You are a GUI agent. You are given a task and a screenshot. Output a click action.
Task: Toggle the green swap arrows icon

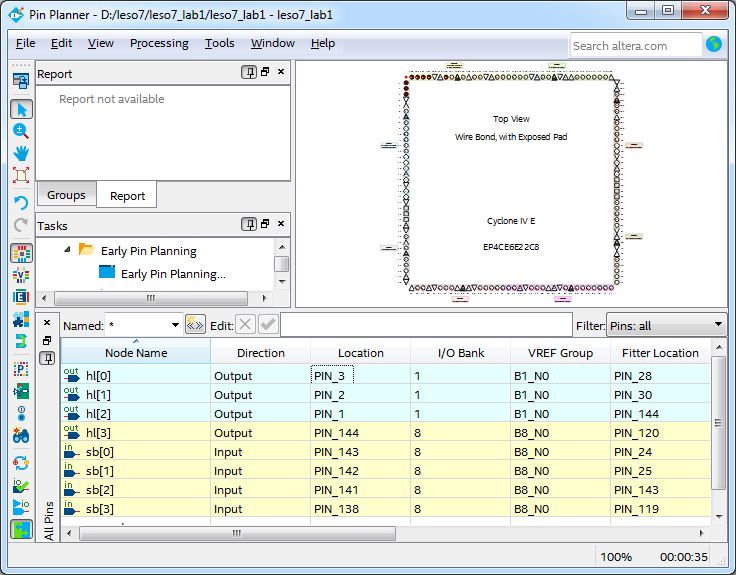coord(21,529)
